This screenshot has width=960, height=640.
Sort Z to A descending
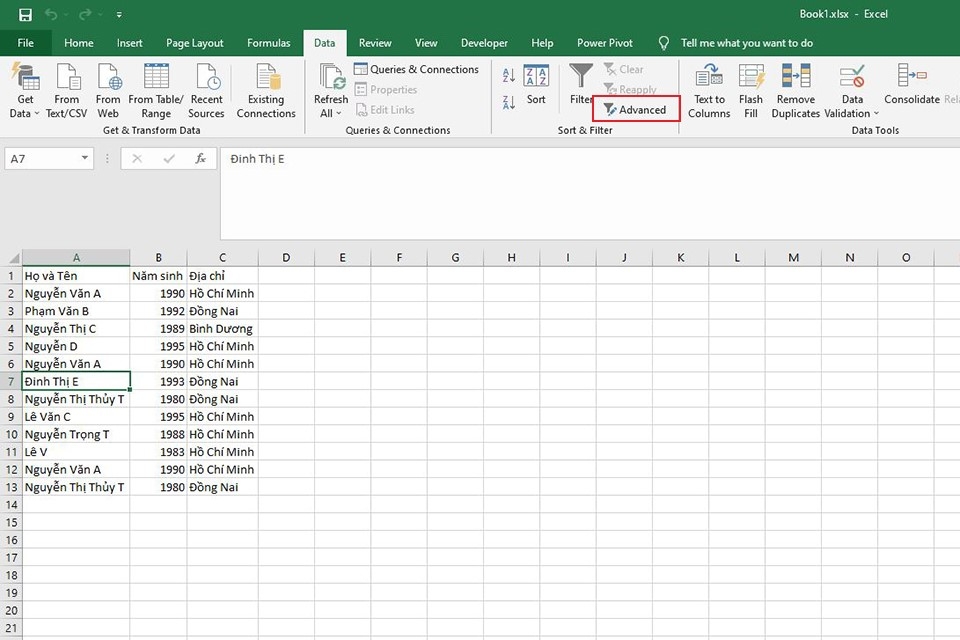508,102
